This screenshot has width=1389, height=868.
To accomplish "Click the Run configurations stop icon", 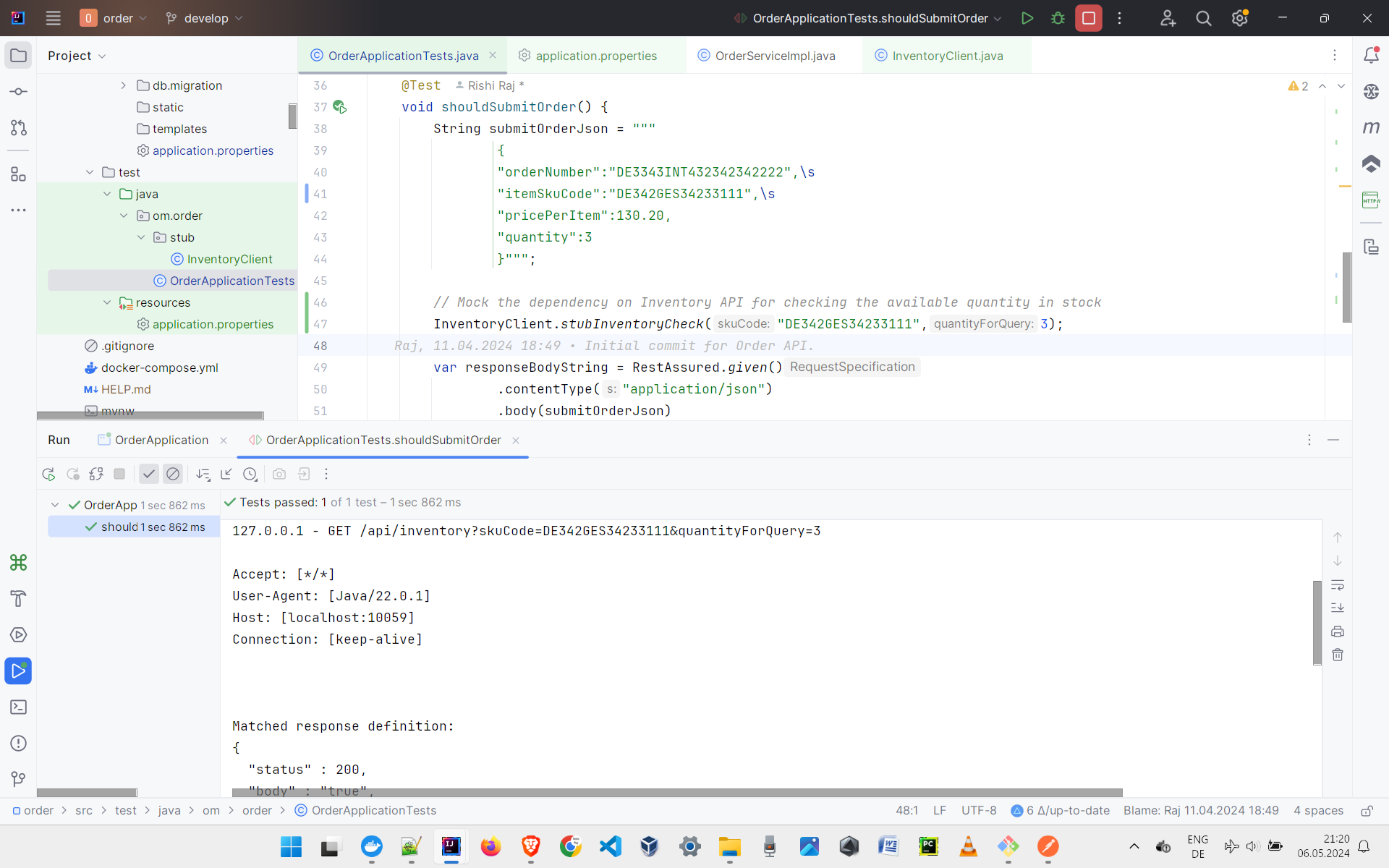I will coord(1088,18).
